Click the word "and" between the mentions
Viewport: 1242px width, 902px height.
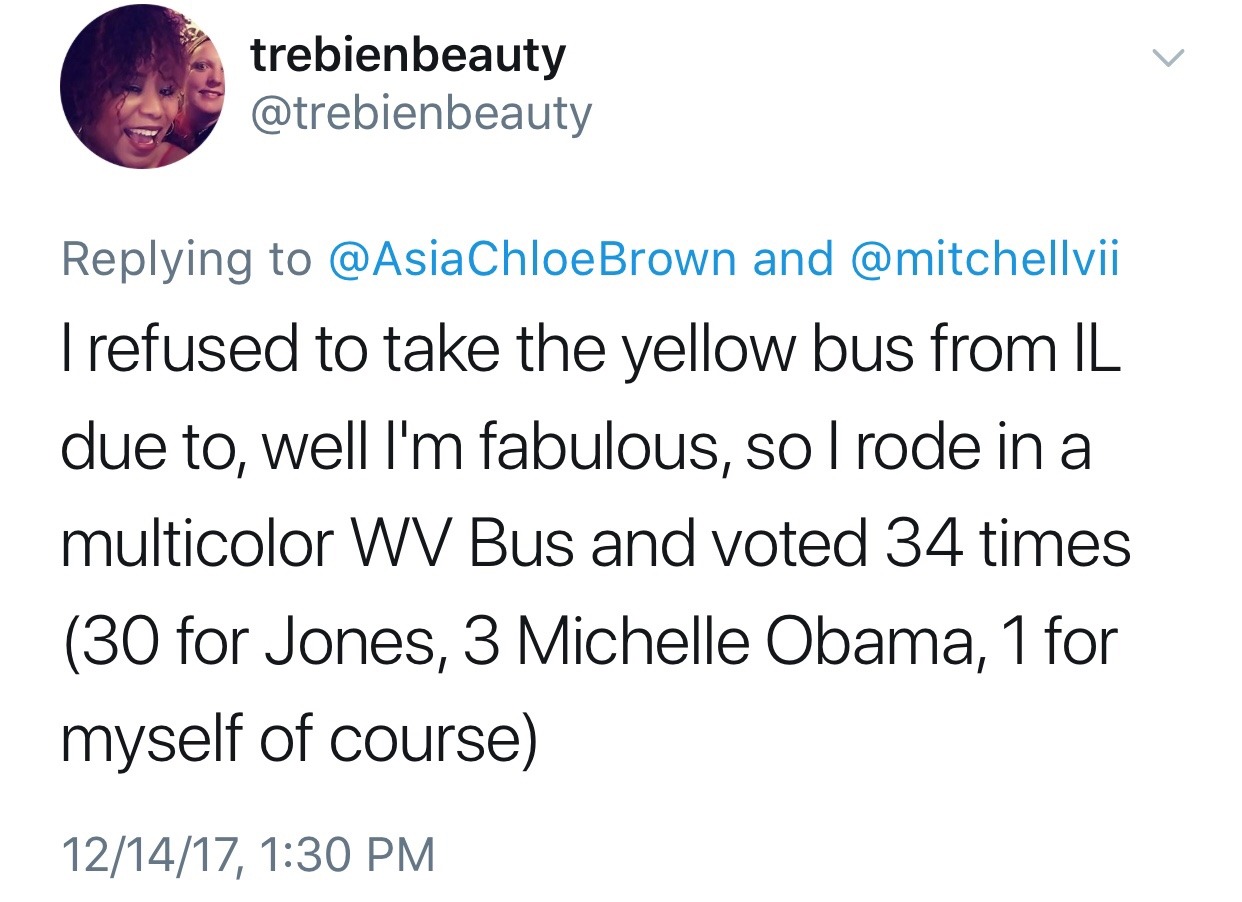point(792,260)
